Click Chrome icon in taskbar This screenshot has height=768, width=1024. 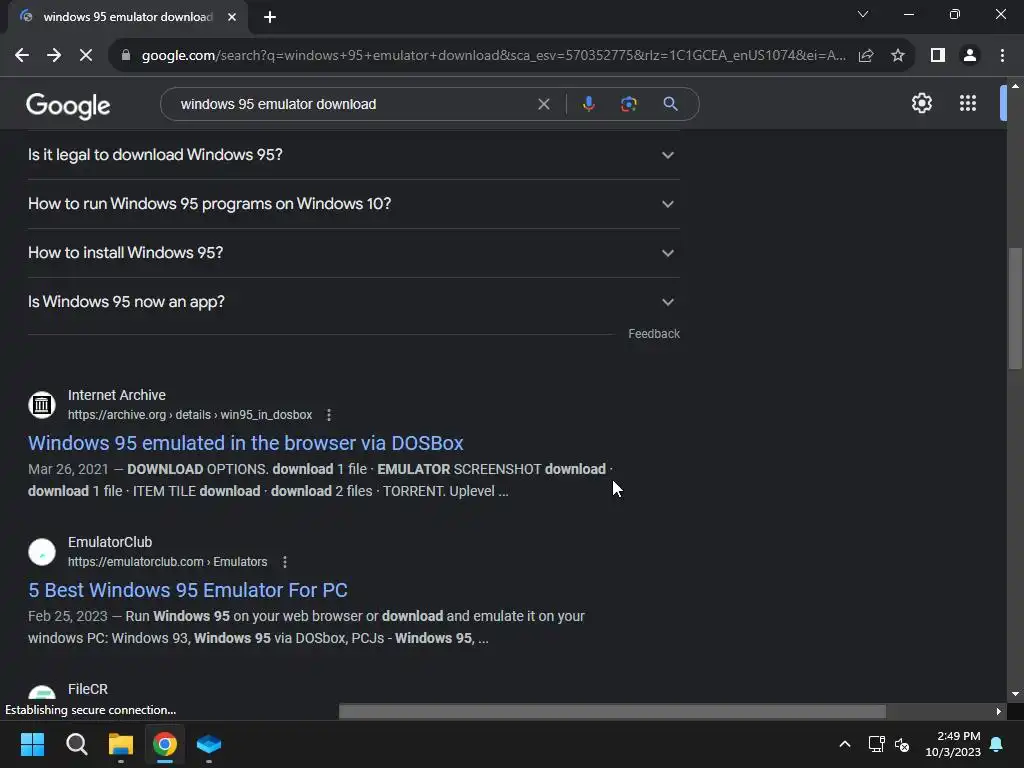(x=165, y=744)
